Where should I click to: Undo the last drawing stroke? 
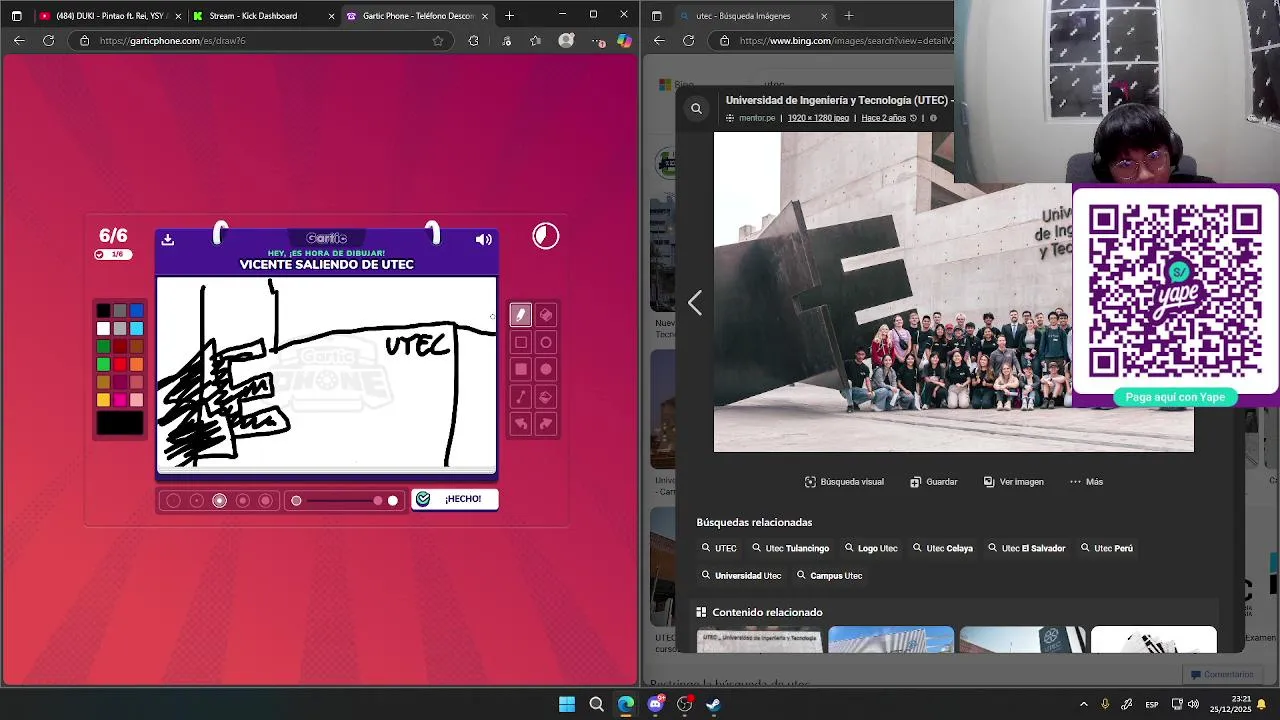point(520,424)
